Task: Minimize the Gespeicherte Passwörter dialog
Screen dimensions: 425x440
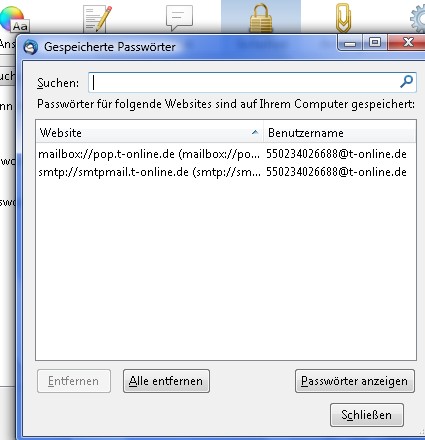Action: (350, 43)
